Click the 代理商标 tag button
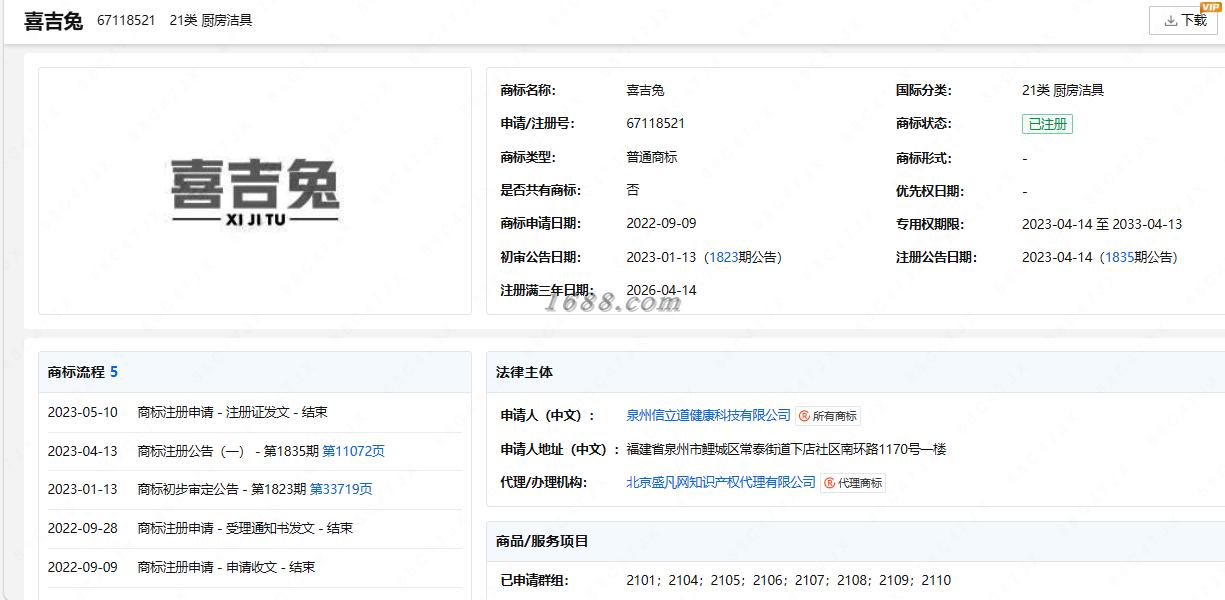This screenshot has height=600, width=1225. click(853, 483)
